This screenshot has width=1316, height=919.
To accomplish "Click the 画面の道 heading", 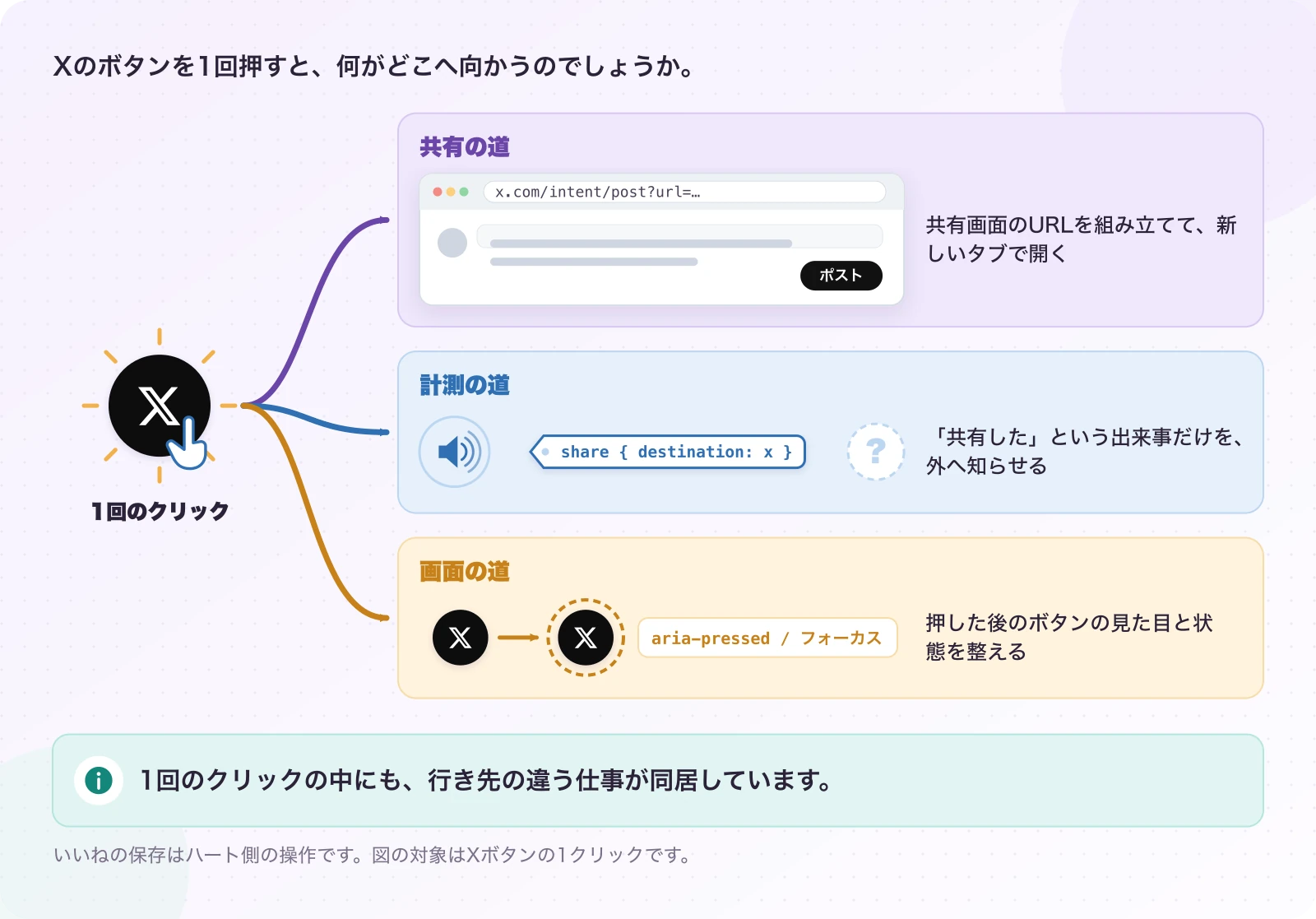I will click(x=465, y=572).
